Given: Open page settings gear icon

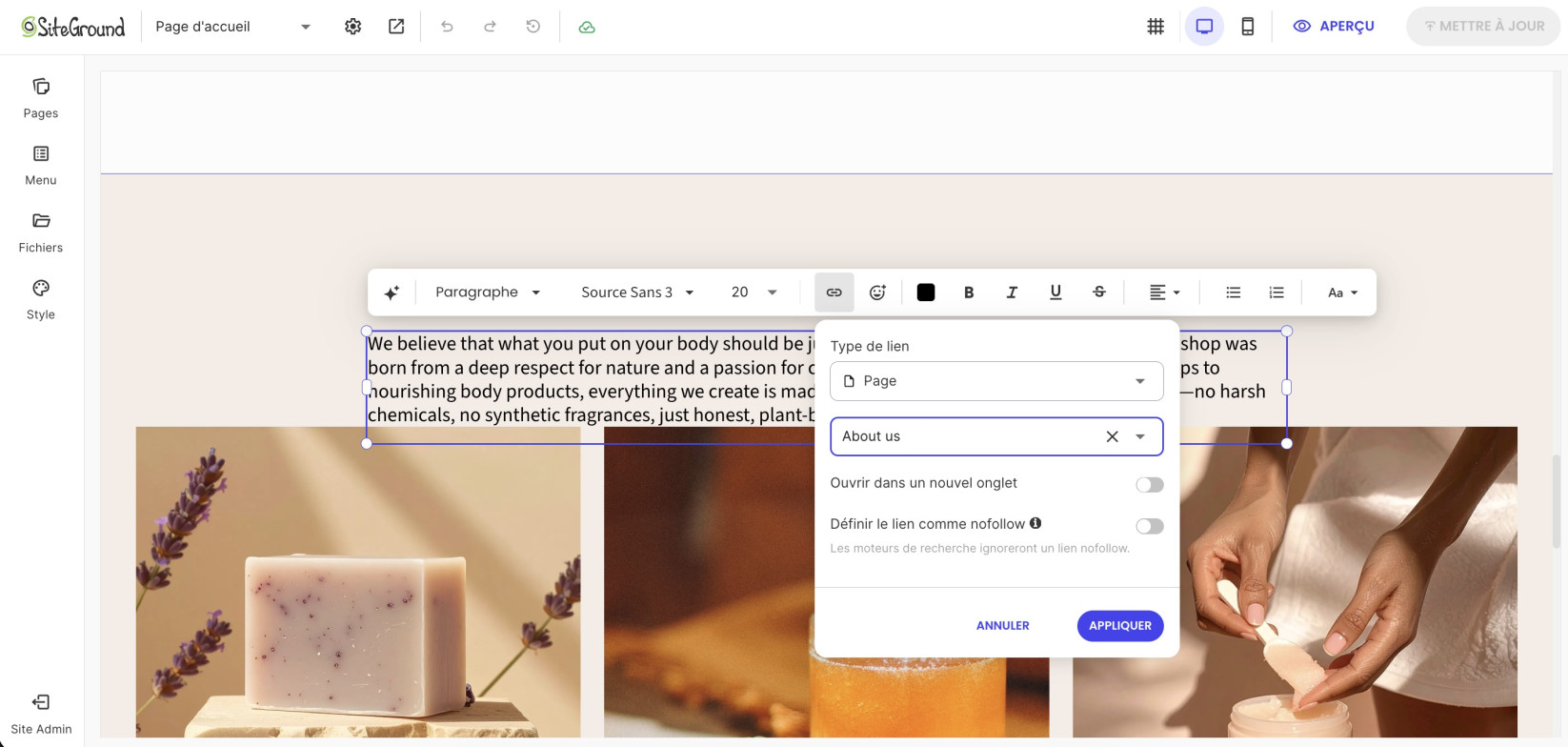Looking at the screenshot, I should coord(352,27).
